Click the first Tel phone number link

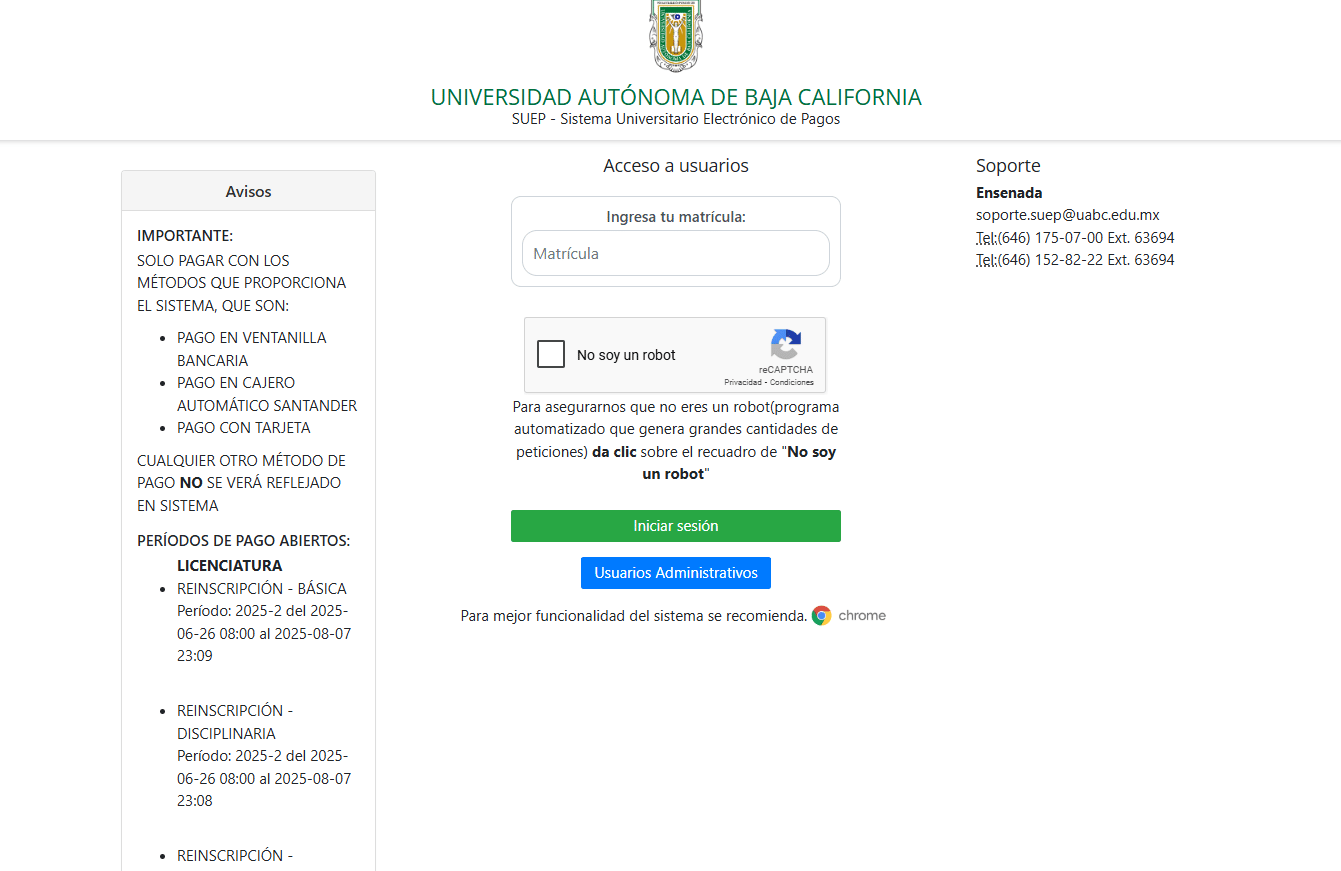1075,237
